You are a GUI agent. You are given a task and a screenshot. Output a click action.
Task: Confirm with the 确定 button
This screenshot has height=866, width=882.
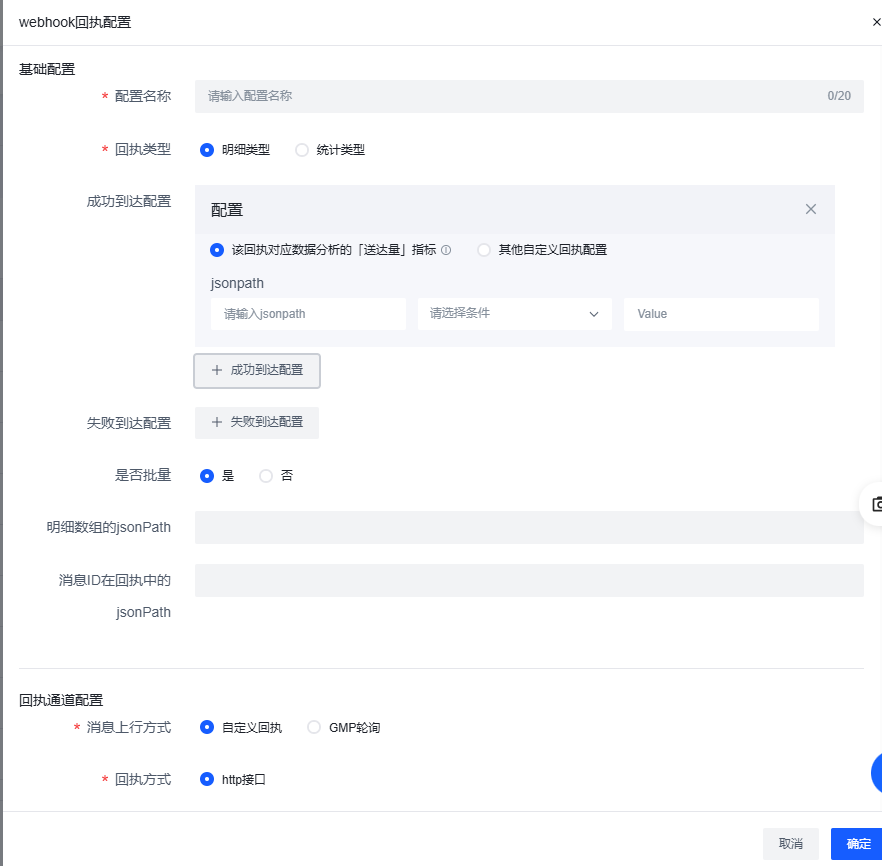[857, 844]
